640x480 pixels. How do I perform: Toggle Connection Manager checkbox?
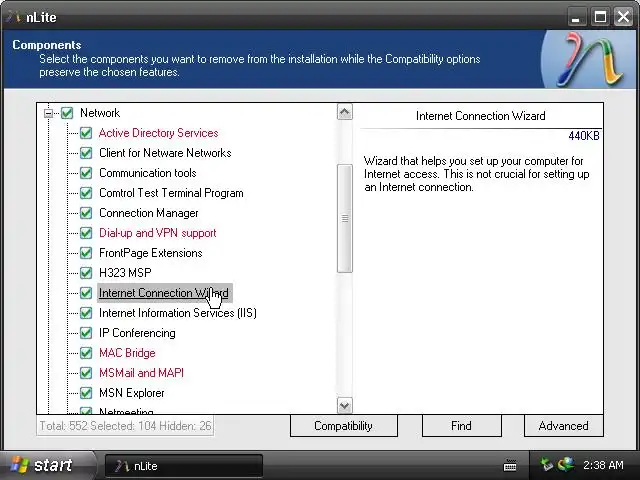[86, 213]
